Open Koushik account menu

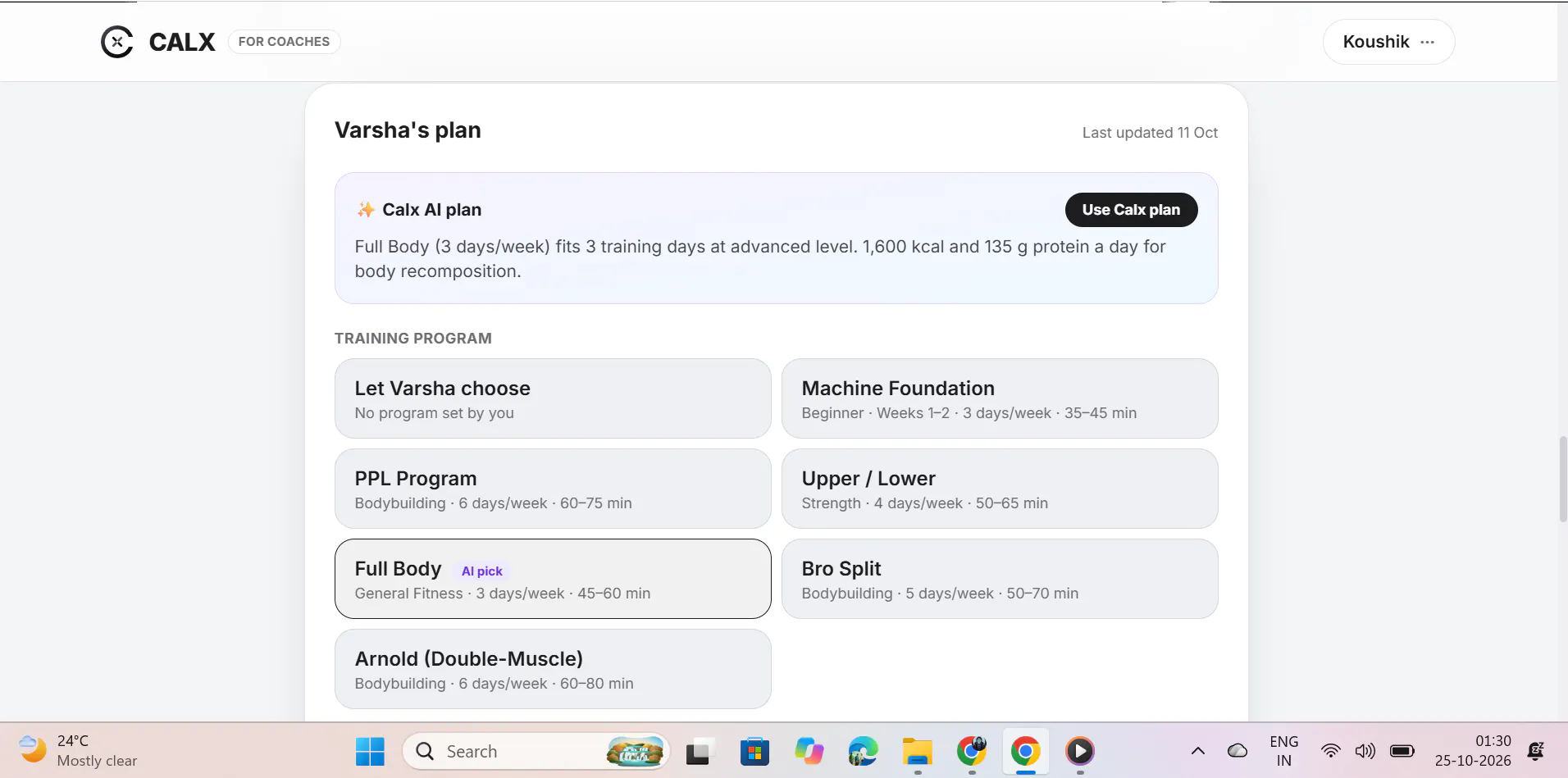click(1389, 42)
